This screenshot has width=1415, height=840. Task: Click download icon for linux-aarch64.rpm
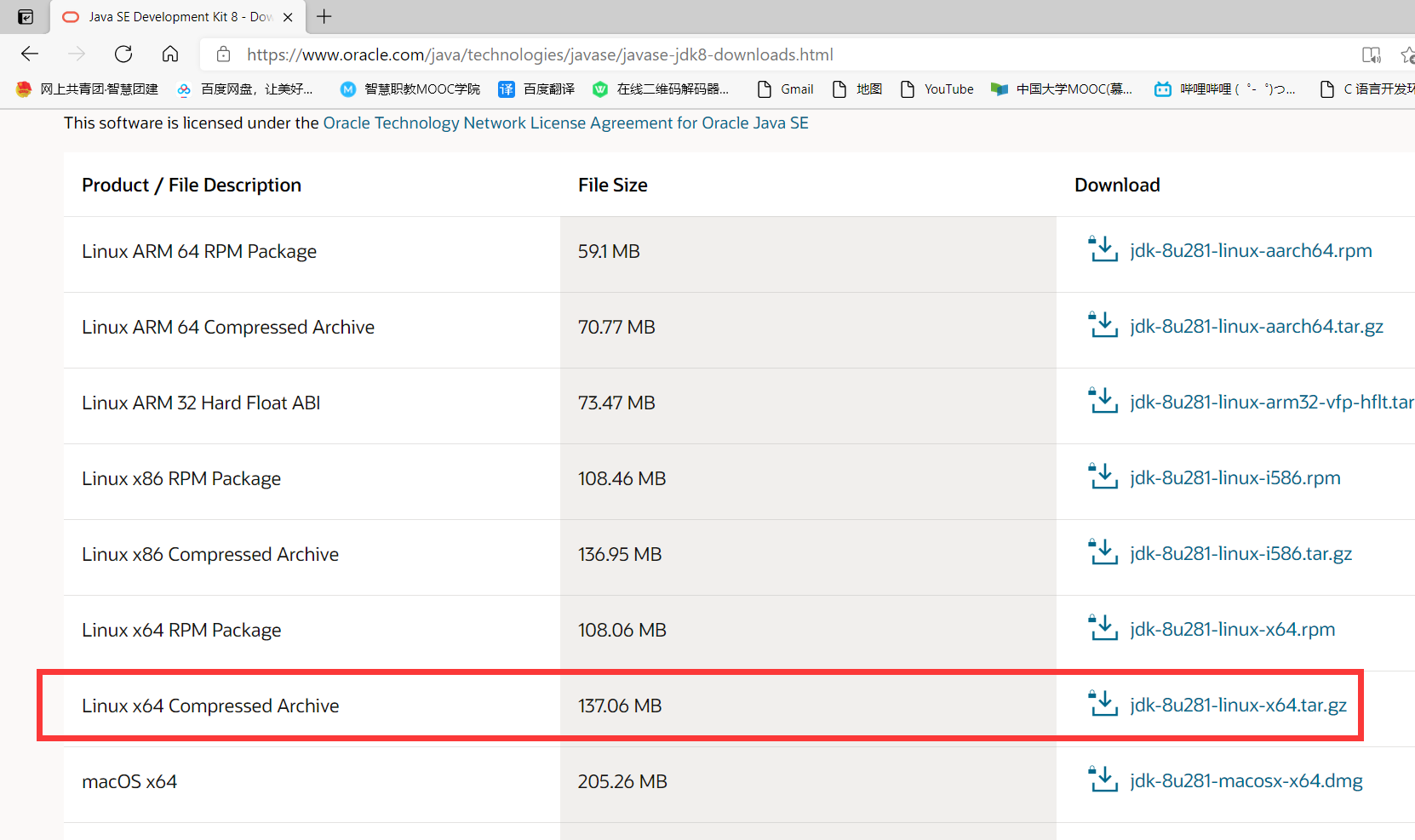pos(1103,249)
